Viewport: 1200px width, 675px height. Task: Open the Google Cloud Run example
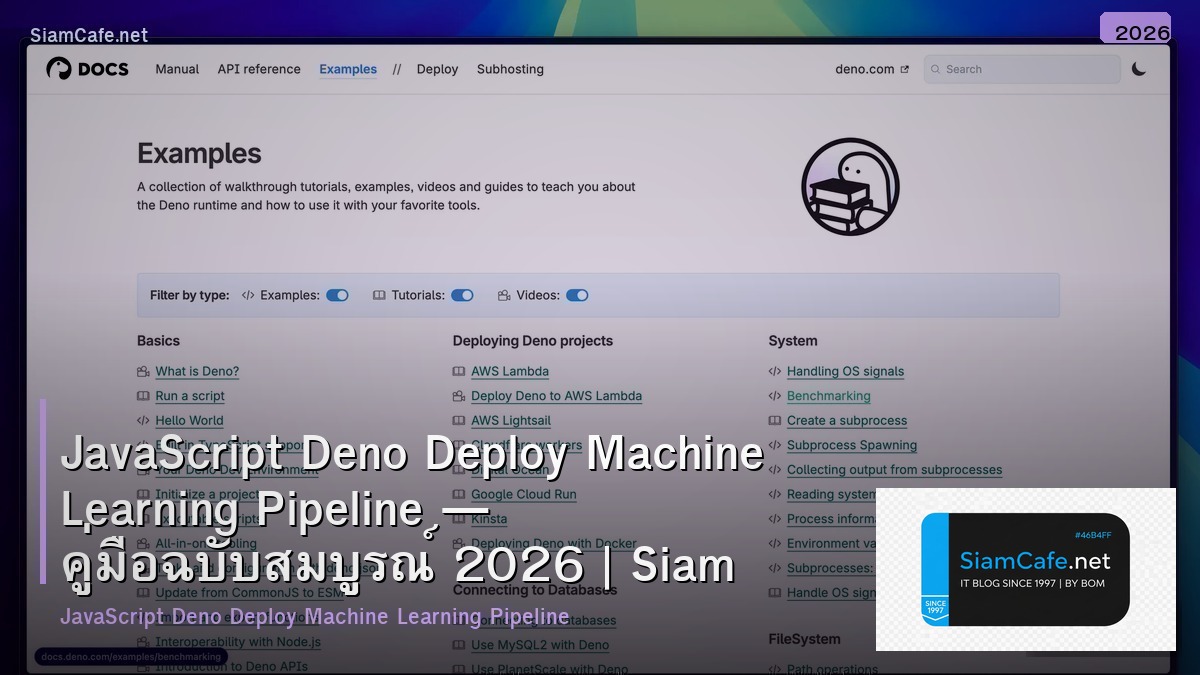pyautogui.click(x=524, y=494)
